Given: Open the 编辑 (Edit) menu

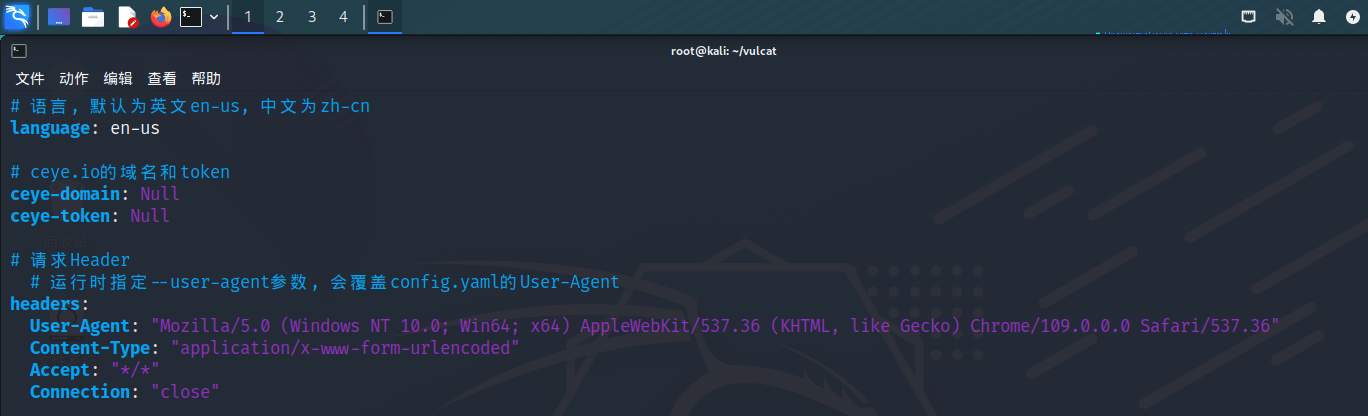Looking at the screenshot, I should (x=118, y=79).
